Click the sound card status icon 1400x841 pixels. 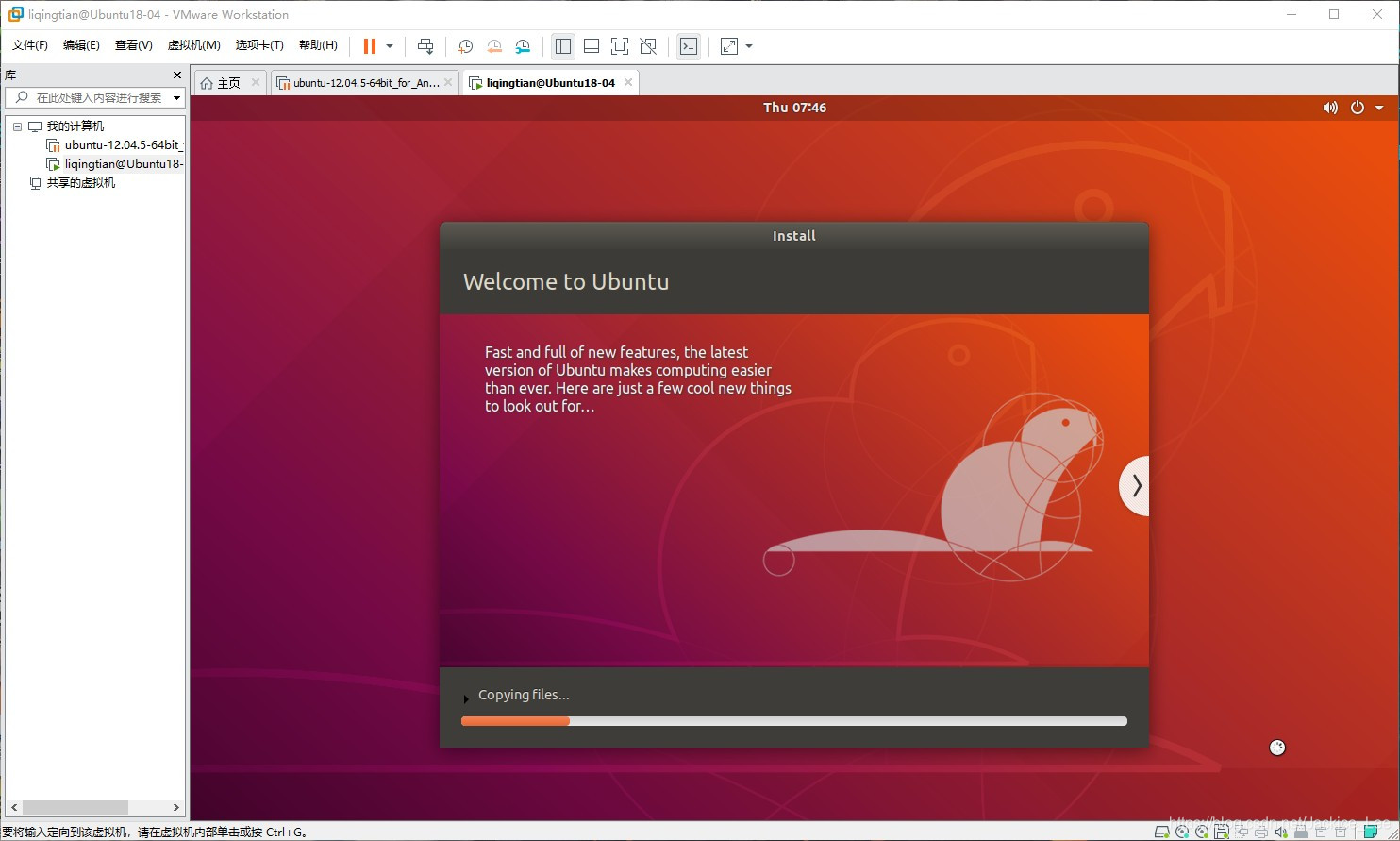1281,832
